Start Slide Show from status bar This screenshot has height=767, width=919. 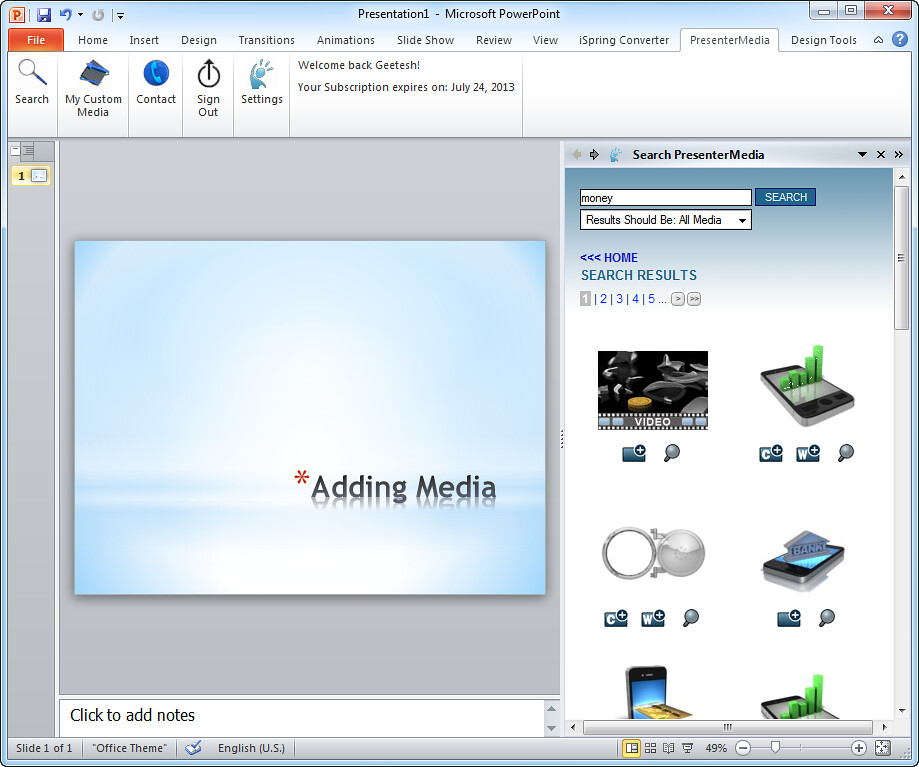click(x=689, y=748)
